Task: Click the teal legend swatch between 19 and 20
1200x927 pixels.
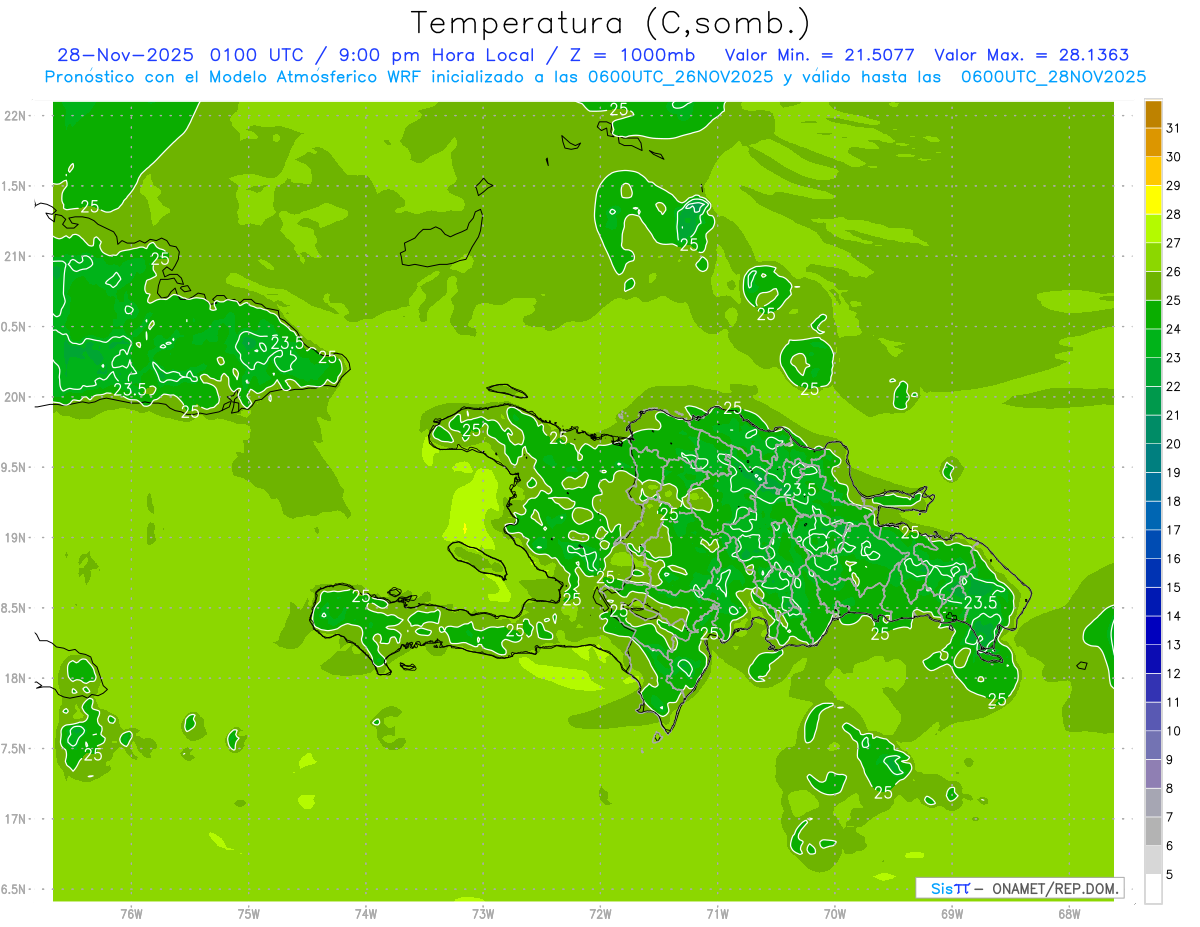Action: (1153, 459)
